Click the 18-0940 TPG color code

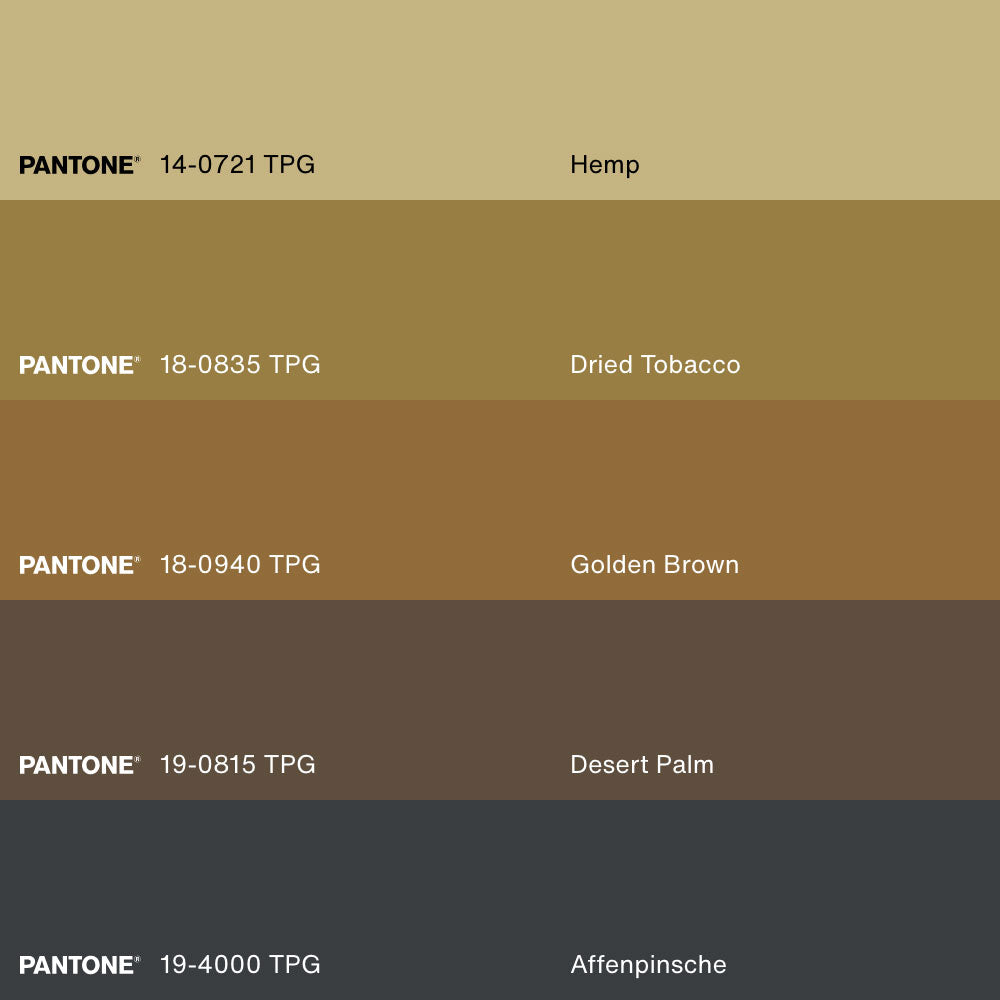[240, 565]
